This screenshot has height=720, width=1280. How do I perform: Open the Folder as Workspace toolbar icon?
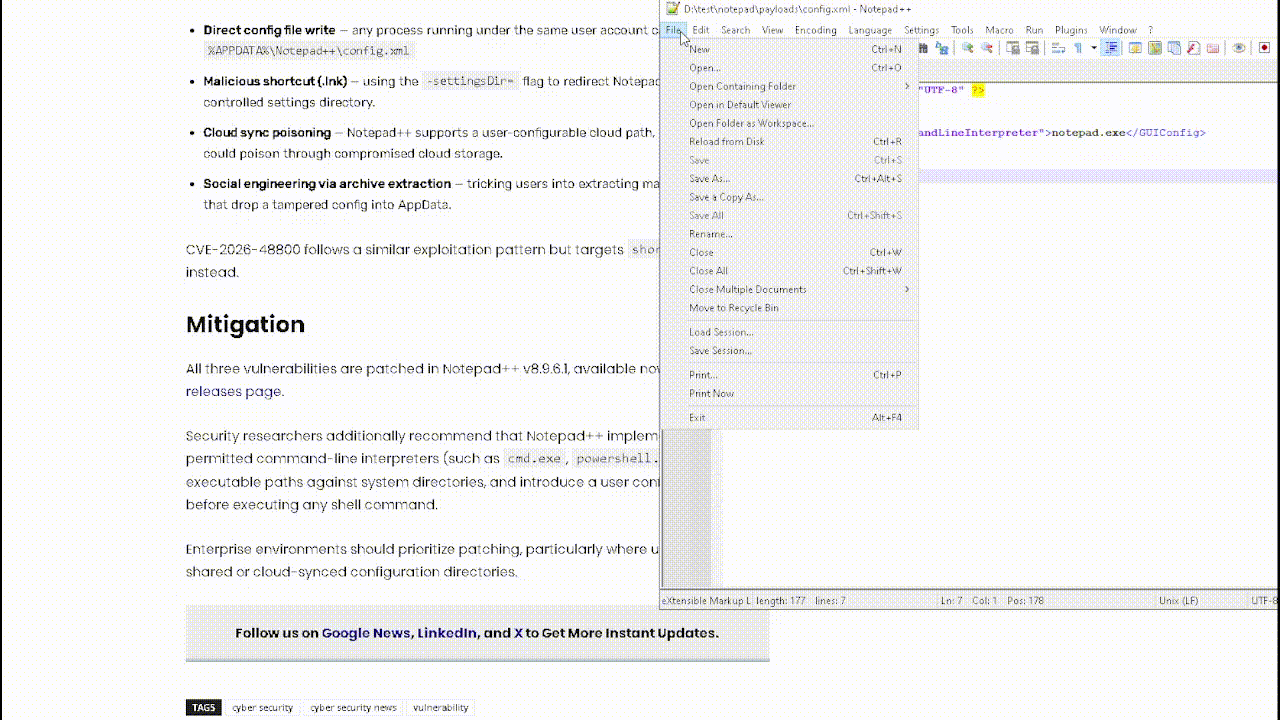coord(1213,48)
